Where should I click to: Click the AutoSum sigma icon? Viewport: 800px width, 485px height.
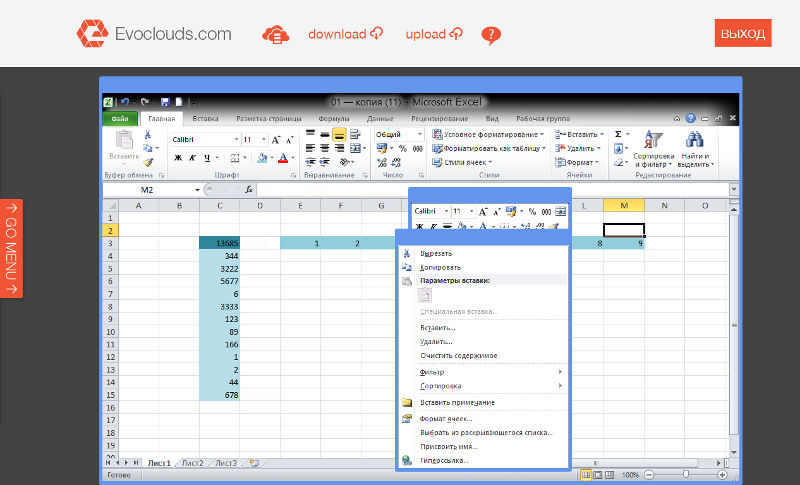(618, 134)
